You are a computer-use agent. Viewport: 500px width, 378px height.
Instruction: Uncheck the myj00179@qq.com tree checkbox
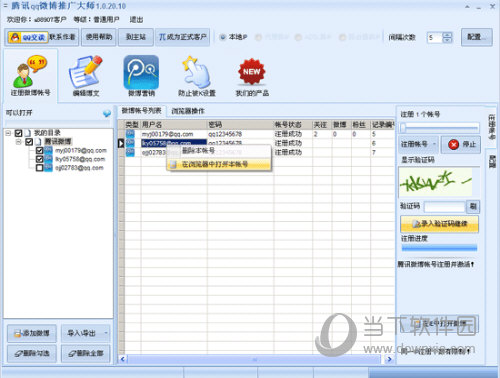(x=39, y=150)
